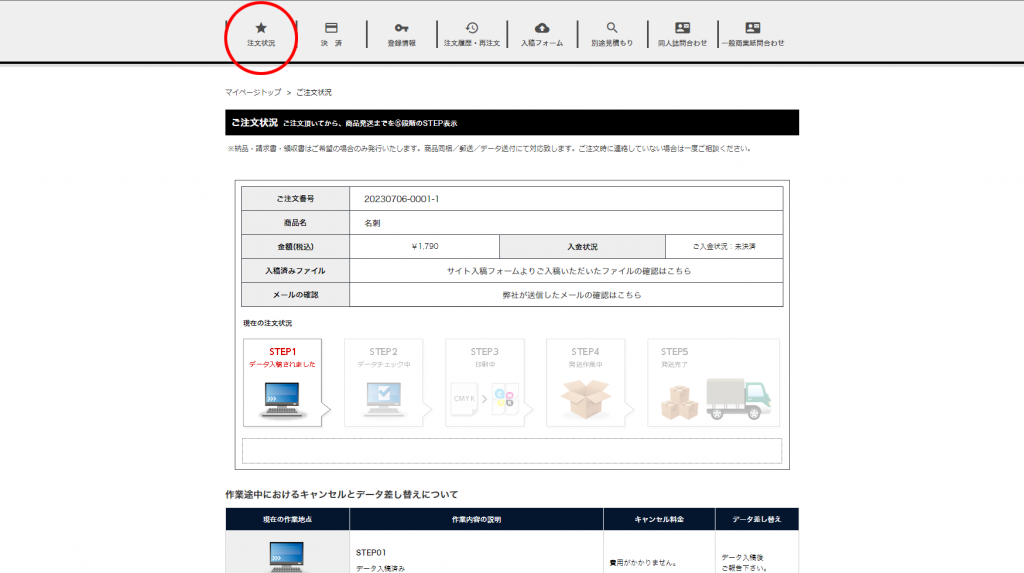The height and width of the screenshot is (573, 1024).
Task: Select the magnifier icon for 別途見積もり
Action: point(612,28)
